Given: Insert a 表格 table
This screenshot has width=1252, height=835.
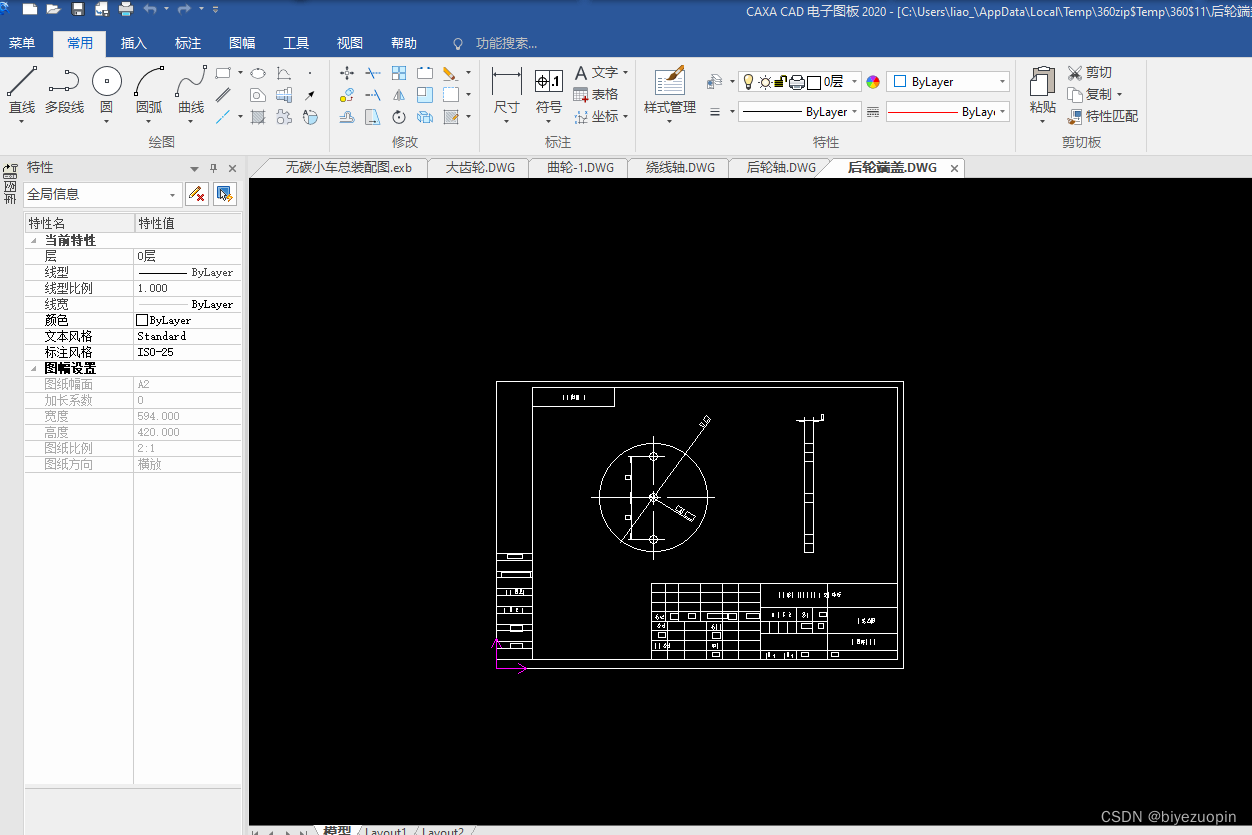Looking at the screenshot, I should coord(596,94).
